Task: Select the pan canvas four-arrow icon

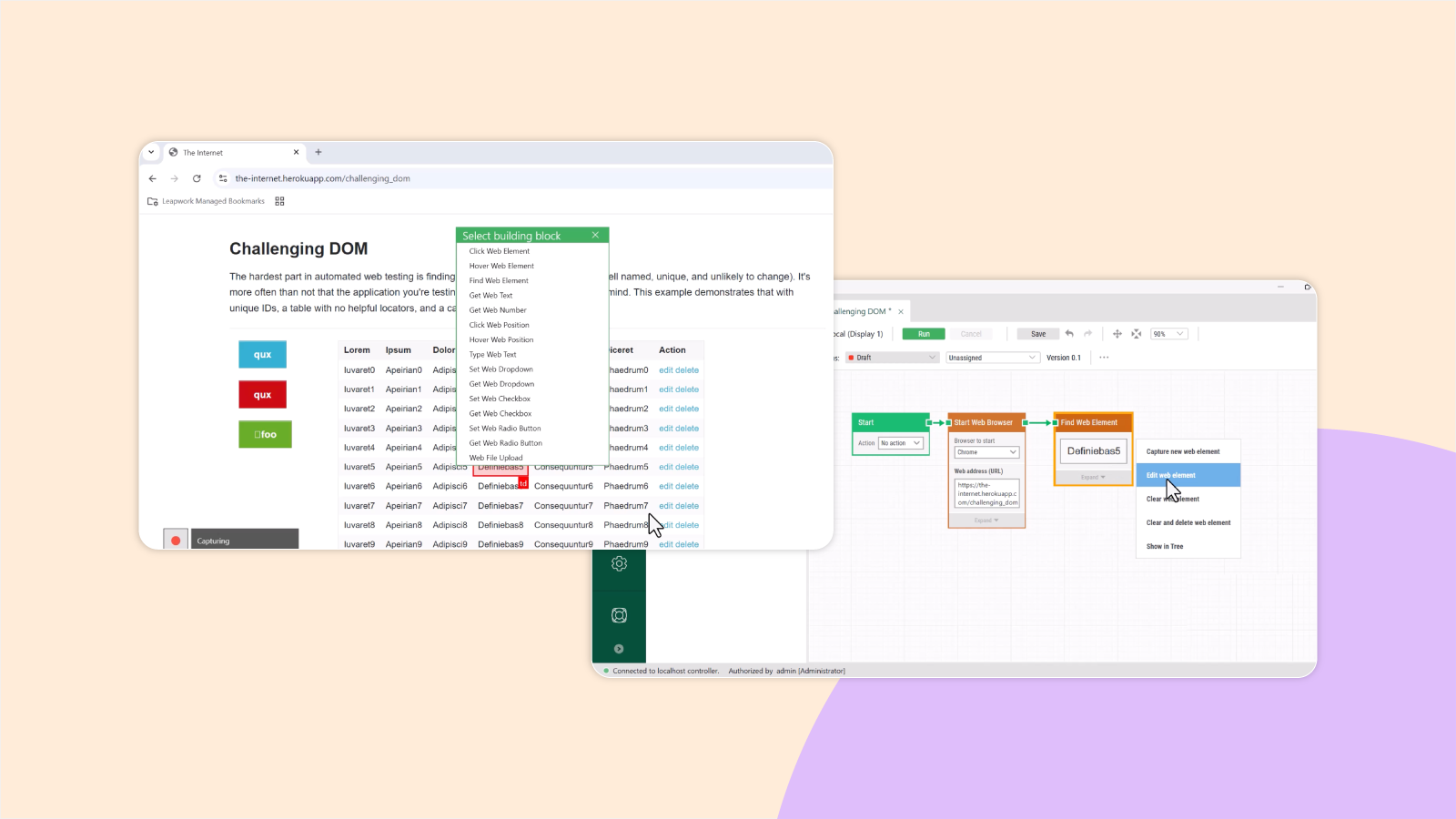Action: pyautogui.click(x=1117, y=334)
